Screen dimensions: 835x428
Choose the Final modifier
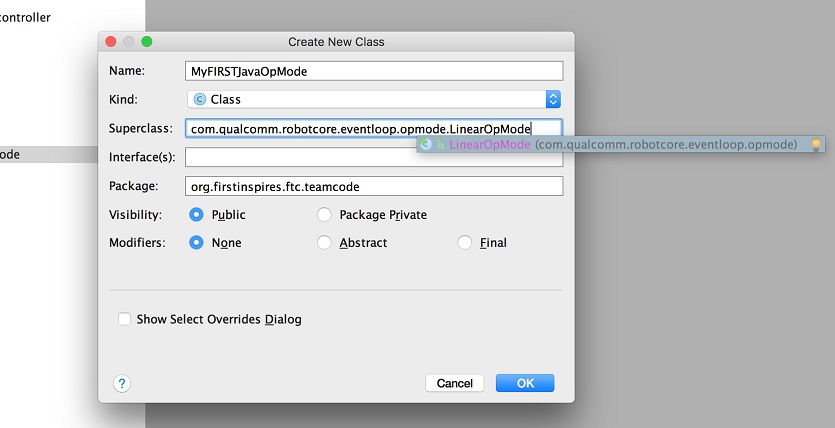[x=464, y=242]
